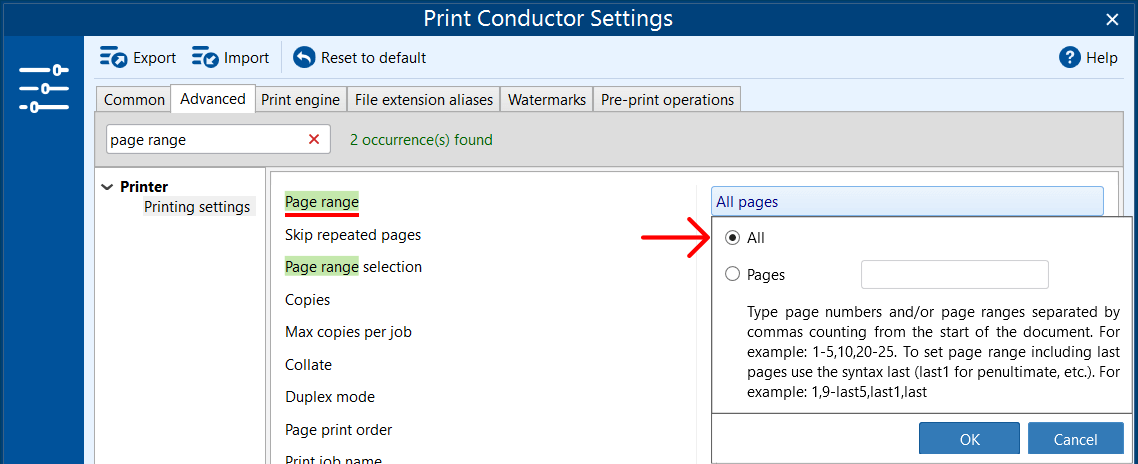Collapse the Printer tree node
The image size is (1138, 464).
(x=107, y=187)
